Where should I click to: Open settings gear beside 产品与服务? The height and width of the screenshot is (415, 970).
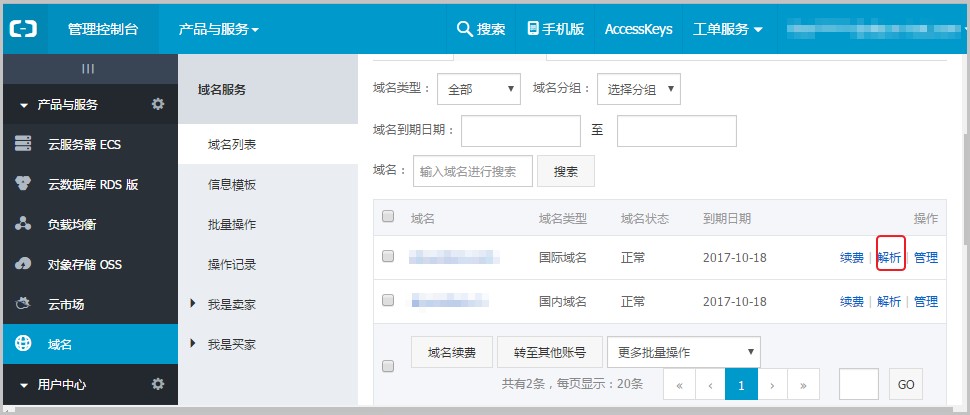coord(157,105)
